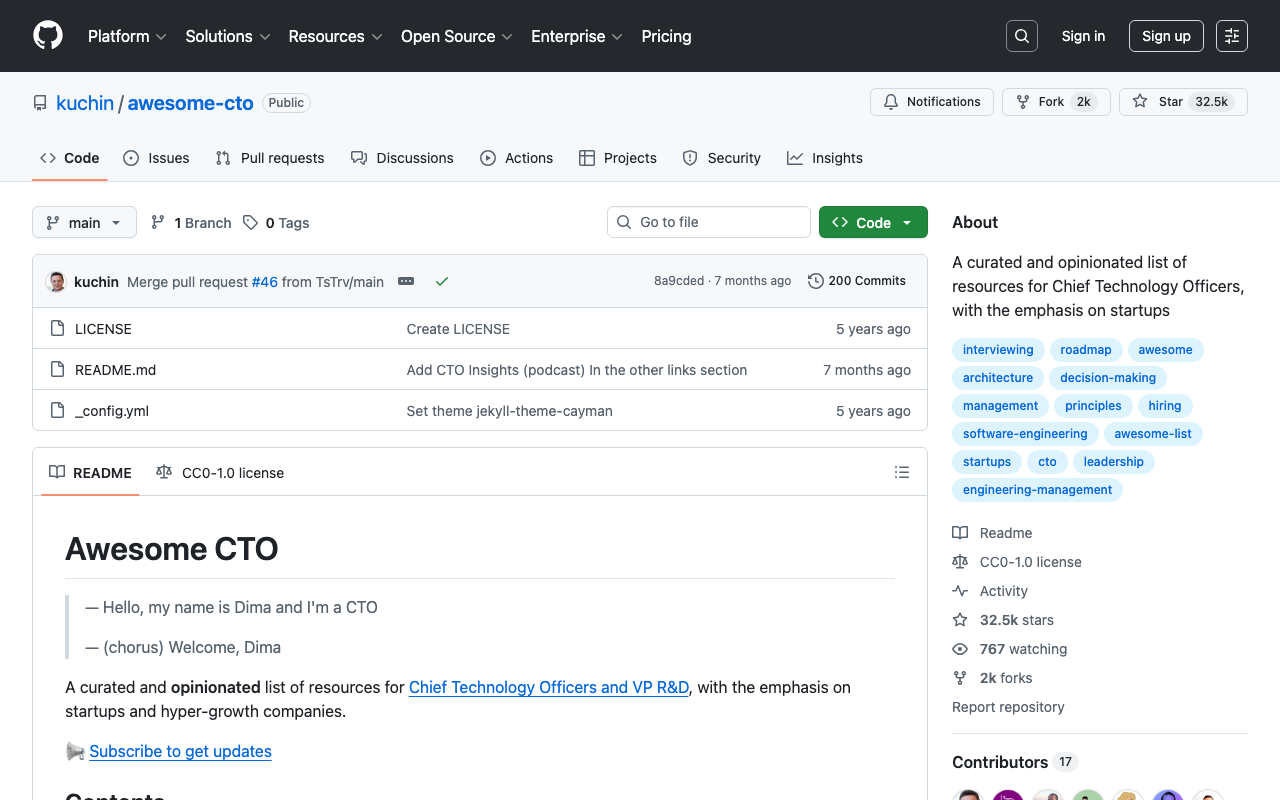
Task: Follow the Subscribe to get updates link
Action: tap(180, 751)
